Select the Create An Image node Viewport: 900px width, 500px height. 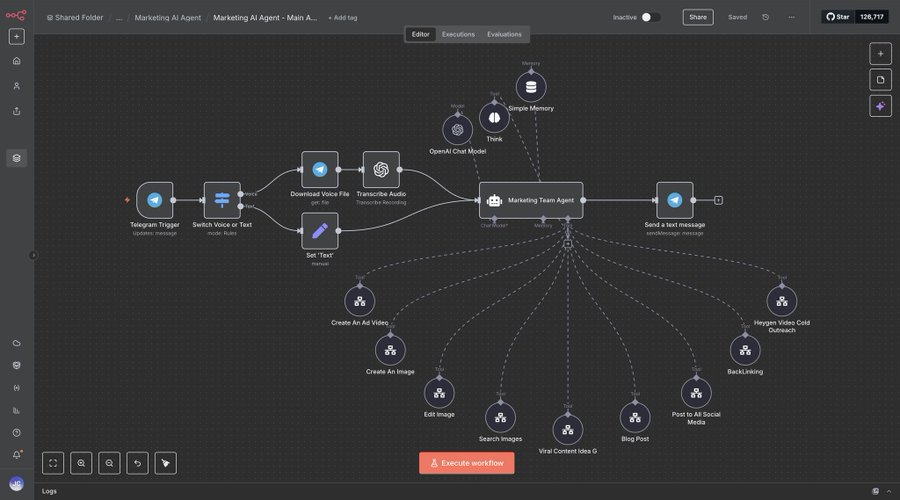[390, 350]
